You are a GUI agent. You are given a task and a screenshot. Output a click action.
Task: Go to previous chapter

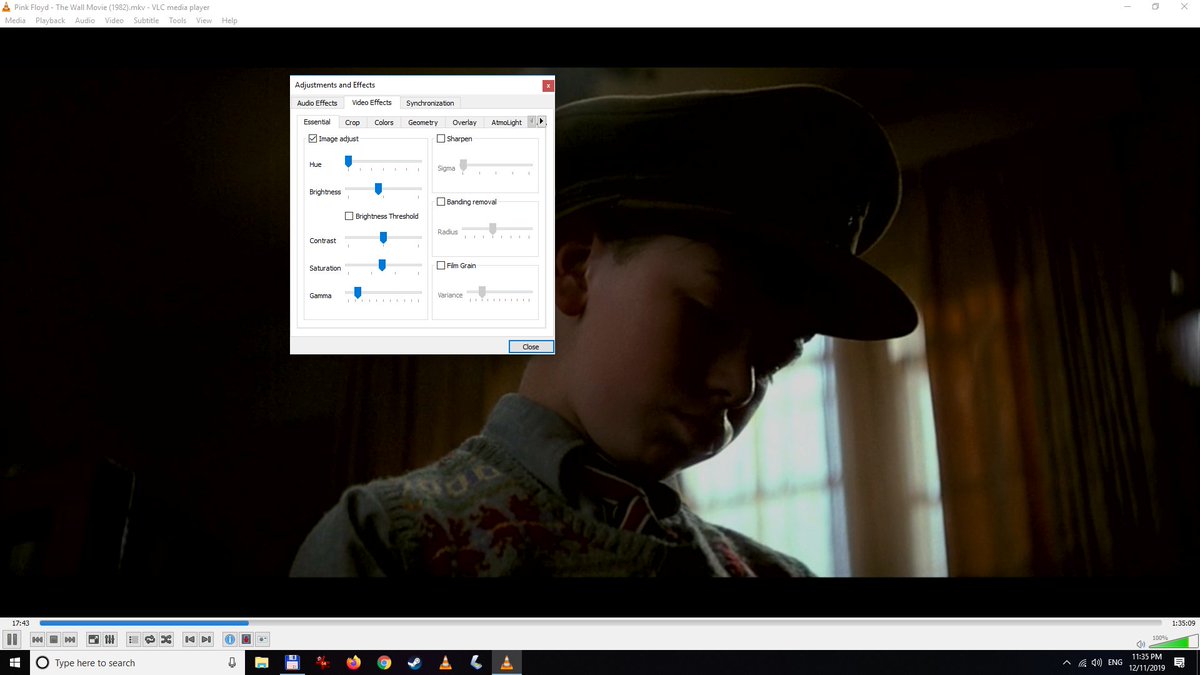pyautogui.click(x=190, y=639)
